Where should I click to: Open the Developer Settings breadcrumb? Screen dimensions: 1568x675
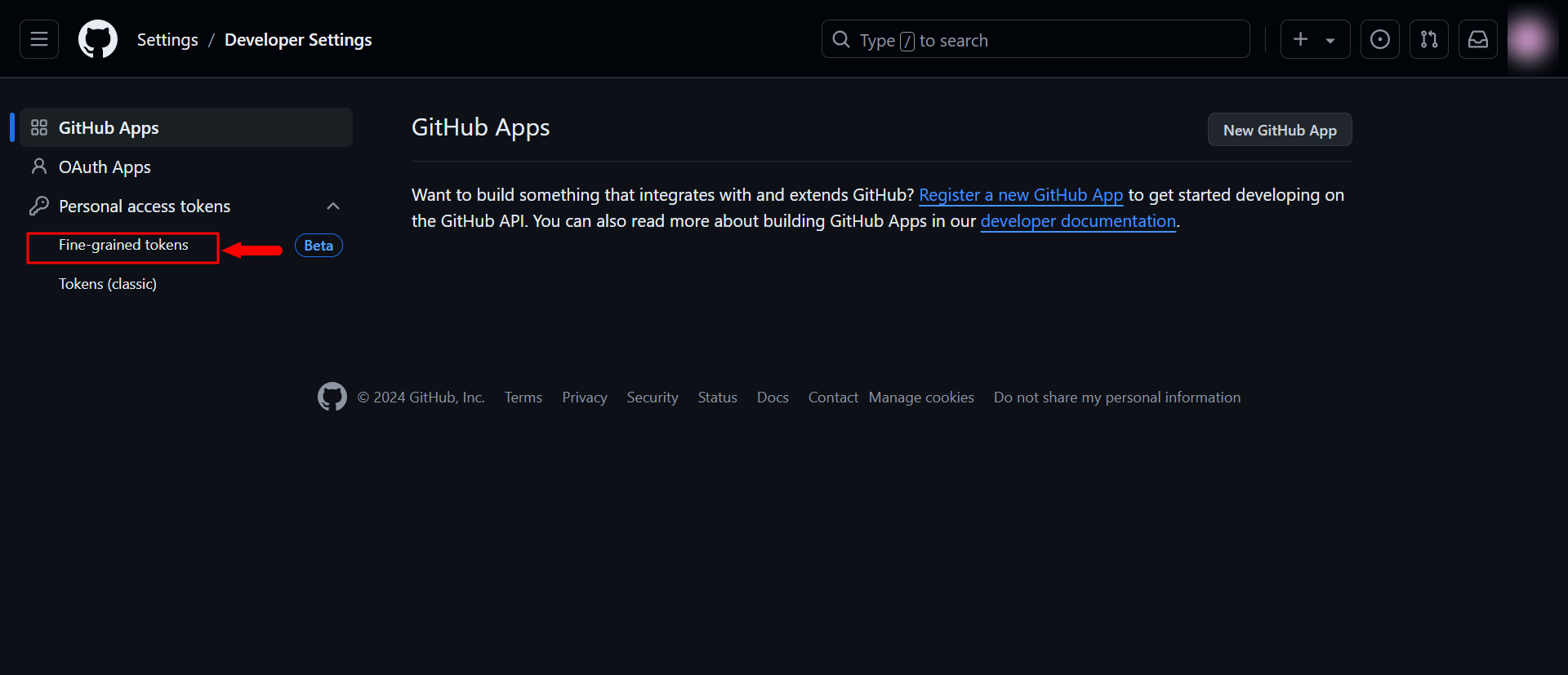tap(298, 40)
